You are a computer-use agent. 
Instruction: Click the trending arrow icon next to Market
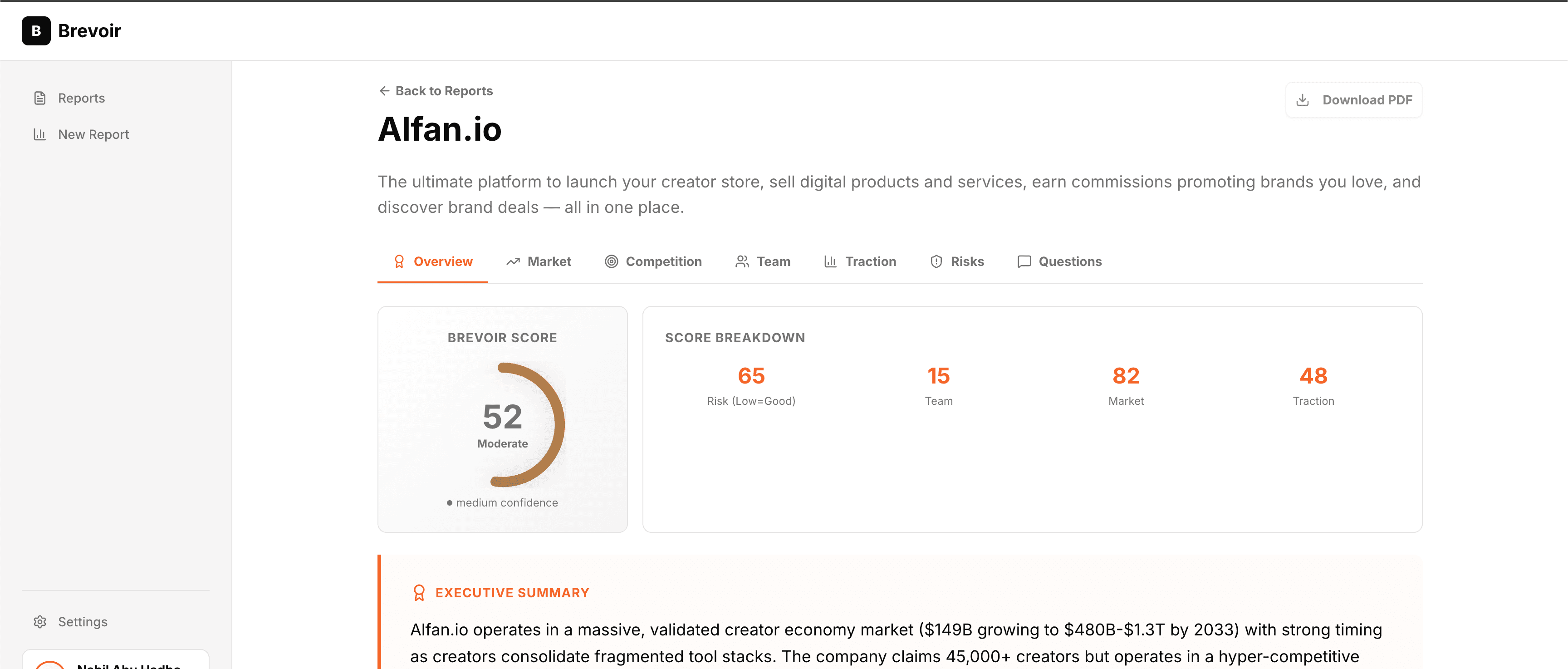(513, 261)
